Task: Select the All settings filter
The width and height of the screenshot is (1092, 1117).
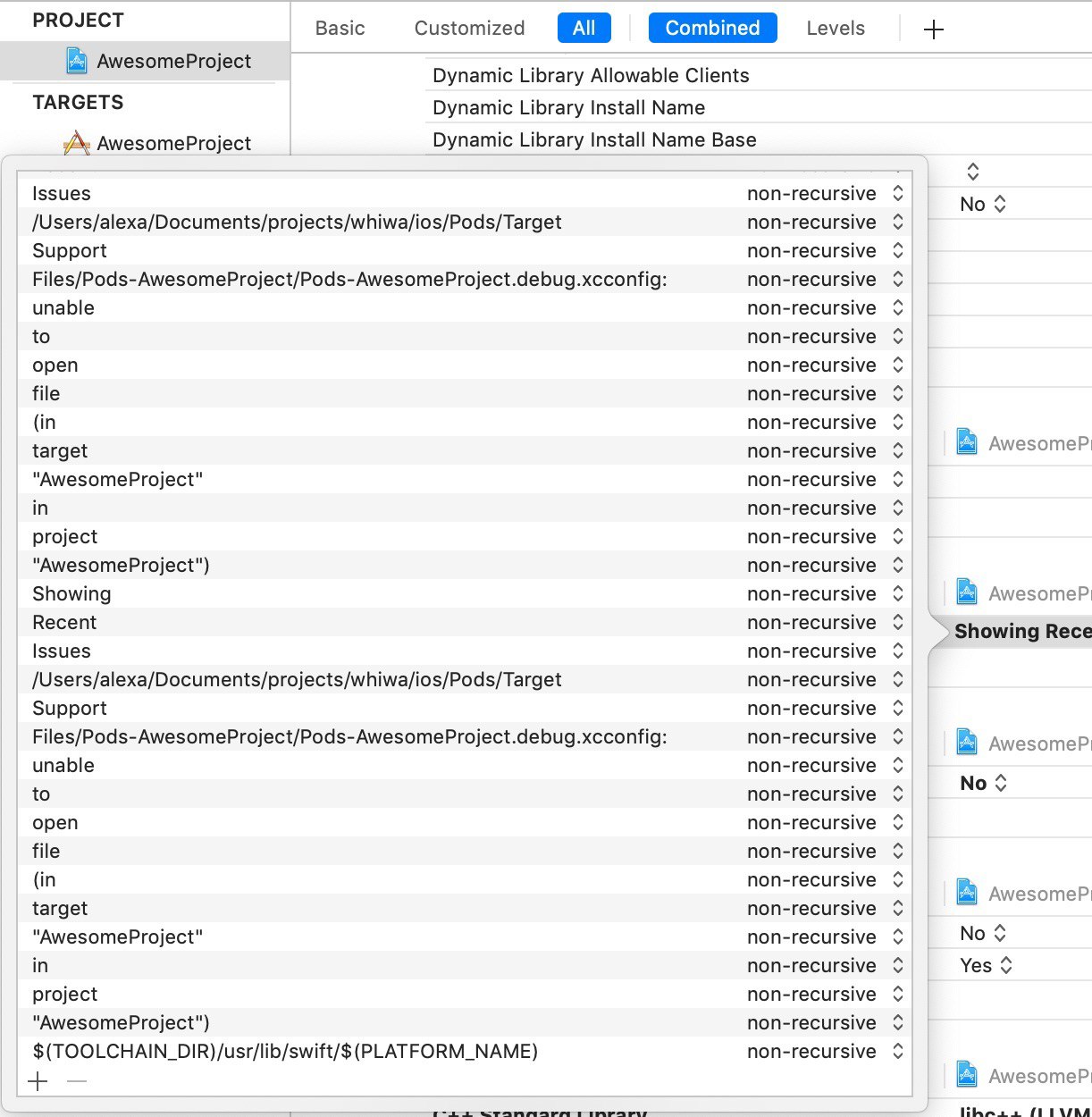Action: [x=584, y=28]
